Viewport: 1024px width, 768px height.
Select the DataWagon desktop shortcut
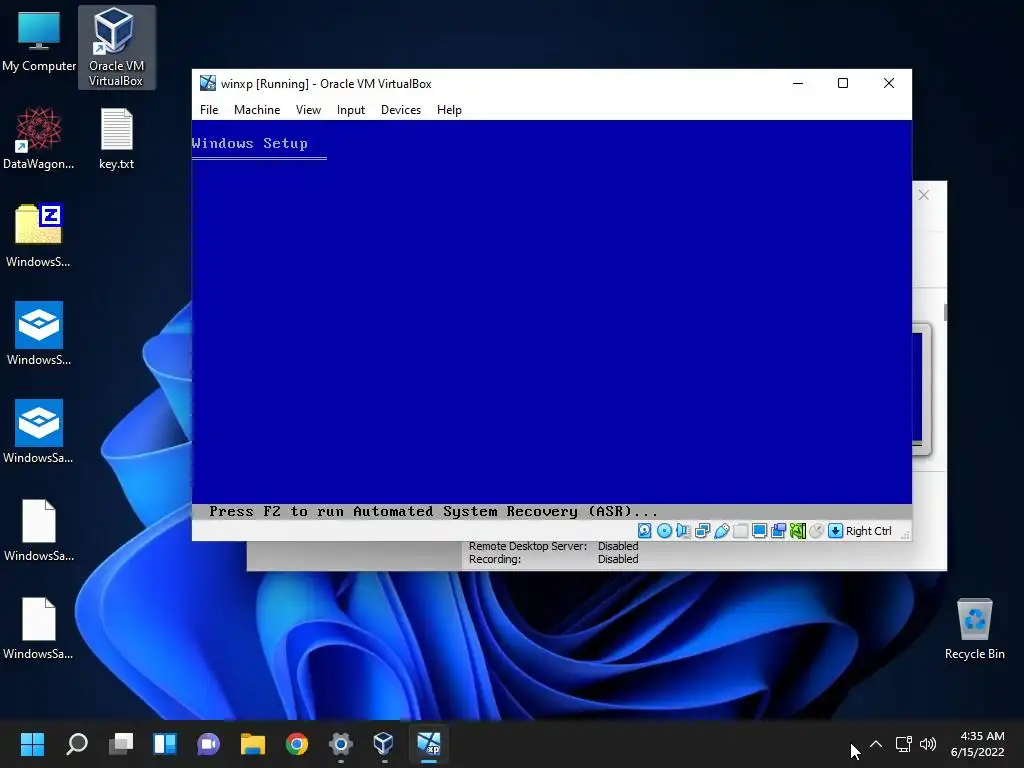click(x=39, y=139)
